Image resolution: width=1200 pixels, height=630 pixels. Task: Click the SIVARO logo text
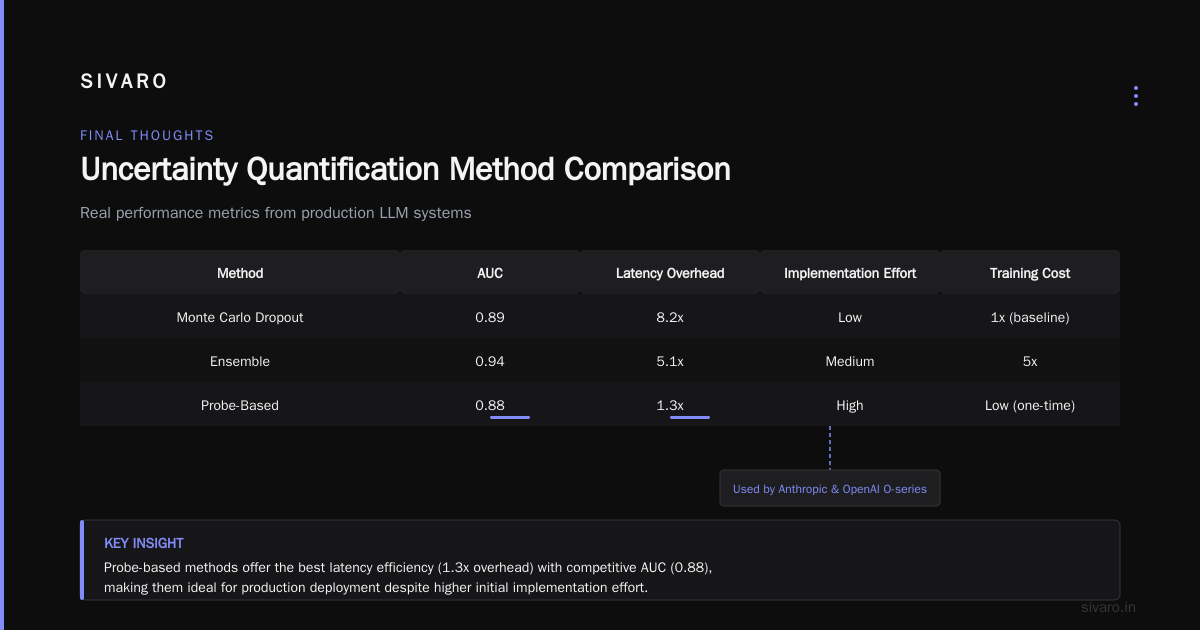click(124, 82)
